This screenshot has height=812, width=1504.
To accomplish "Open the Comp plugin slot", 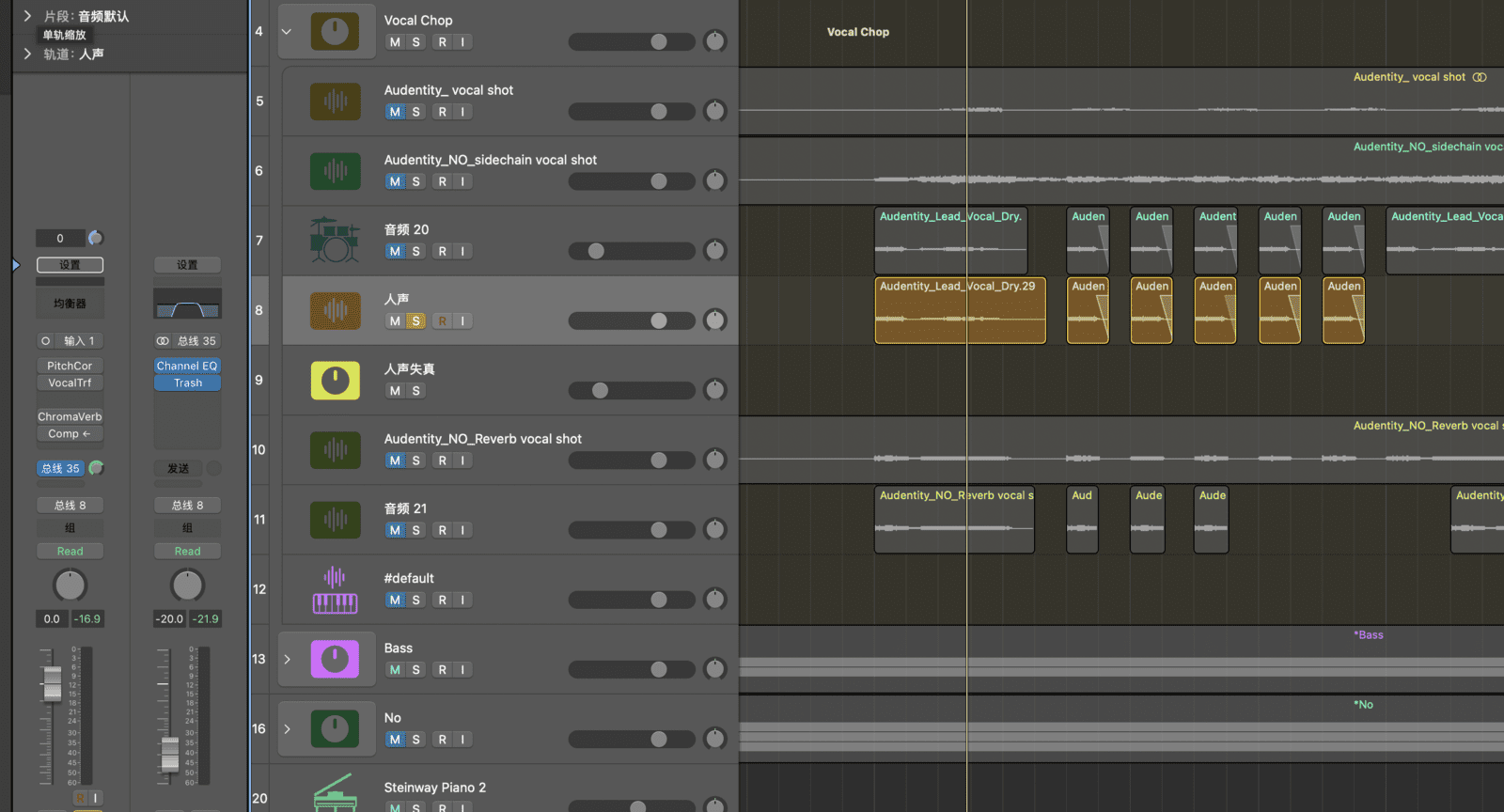I will [x=70, y=433].
